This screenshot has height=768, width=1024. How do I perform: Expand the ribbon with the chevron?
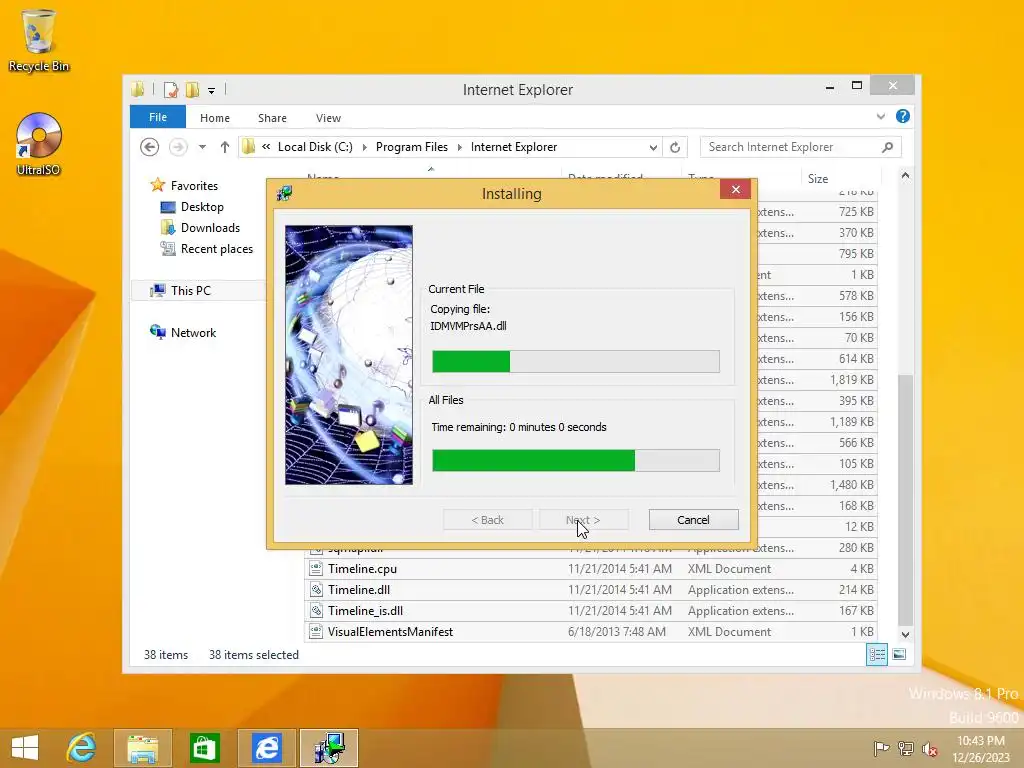880,116
